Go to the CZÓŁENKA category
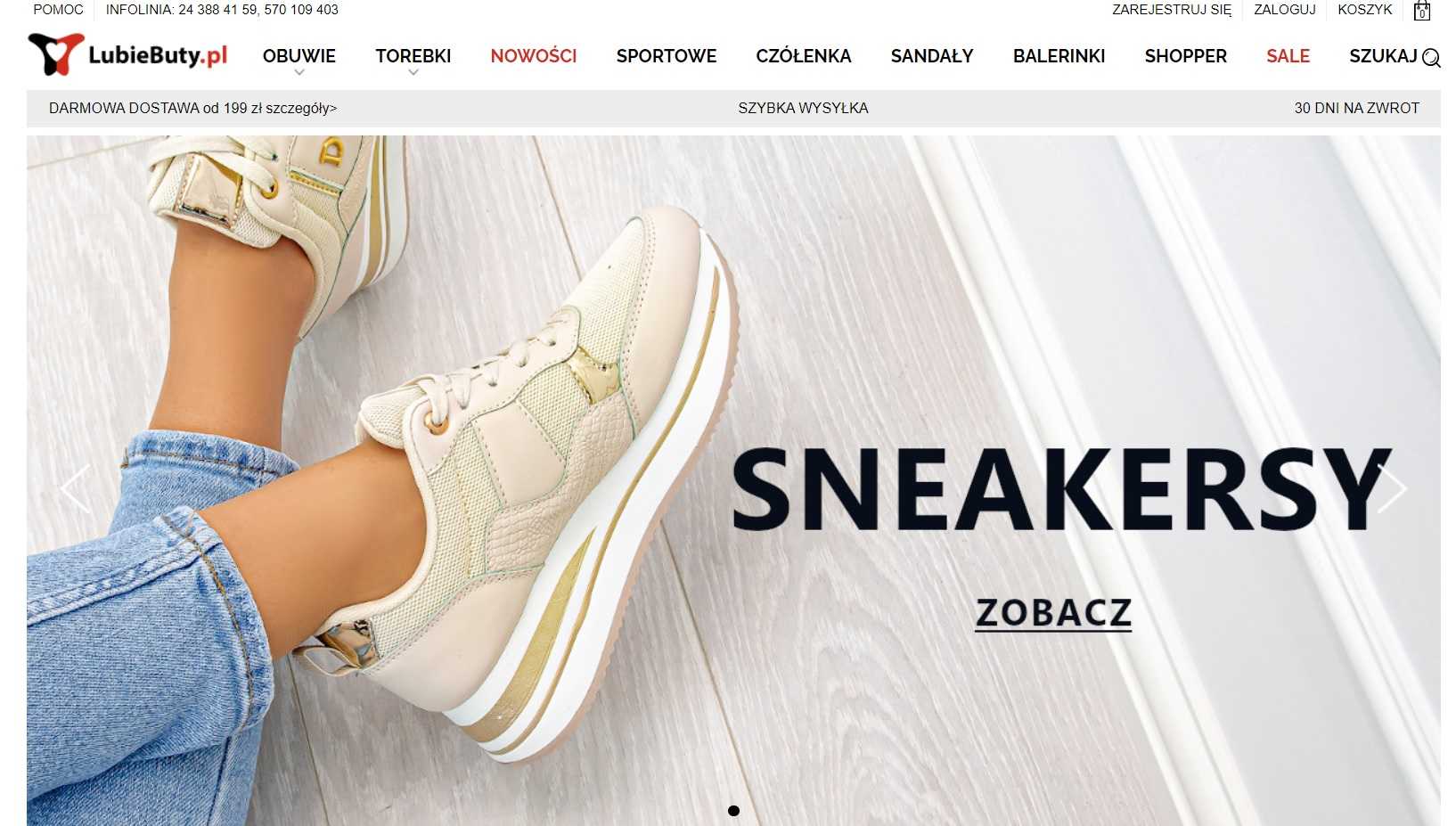This screenshot has height=826, width=1456. pos(804,56)
